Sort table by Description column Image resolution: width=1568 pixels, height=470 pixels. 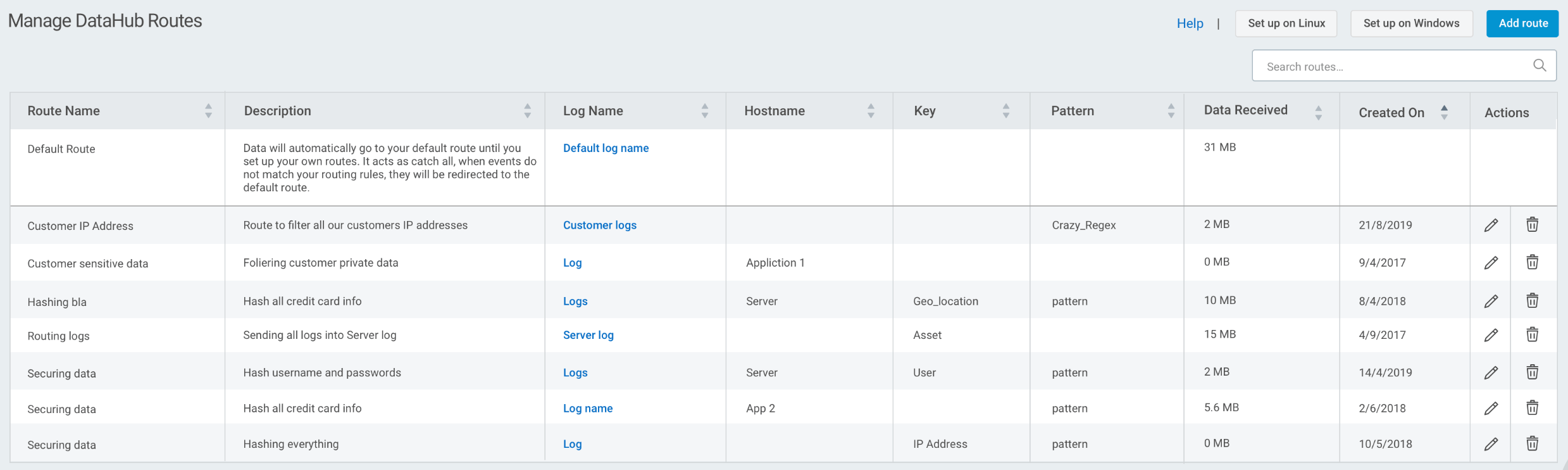pos(527,111)
